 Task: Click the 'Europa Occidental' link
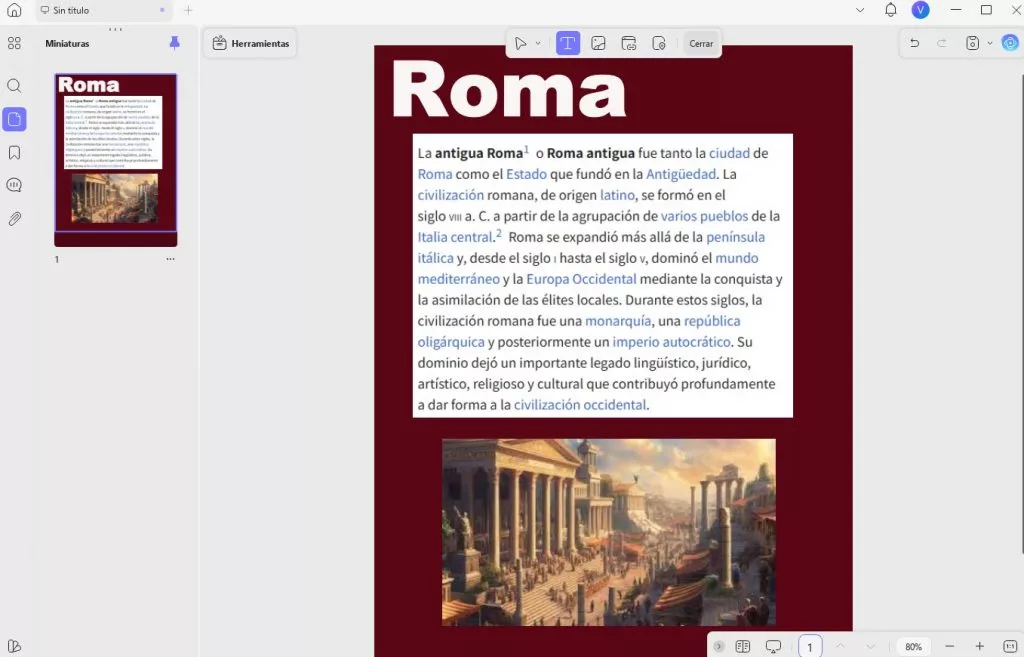581,279
